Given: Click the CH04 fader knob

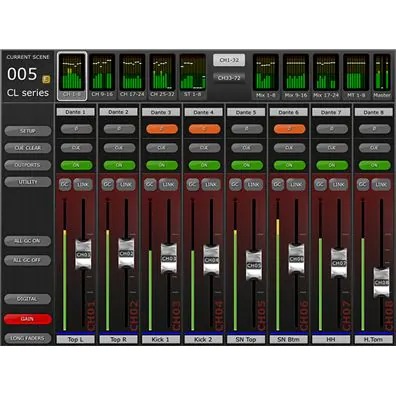Looking at the screenshot, I should coord(211,260).
